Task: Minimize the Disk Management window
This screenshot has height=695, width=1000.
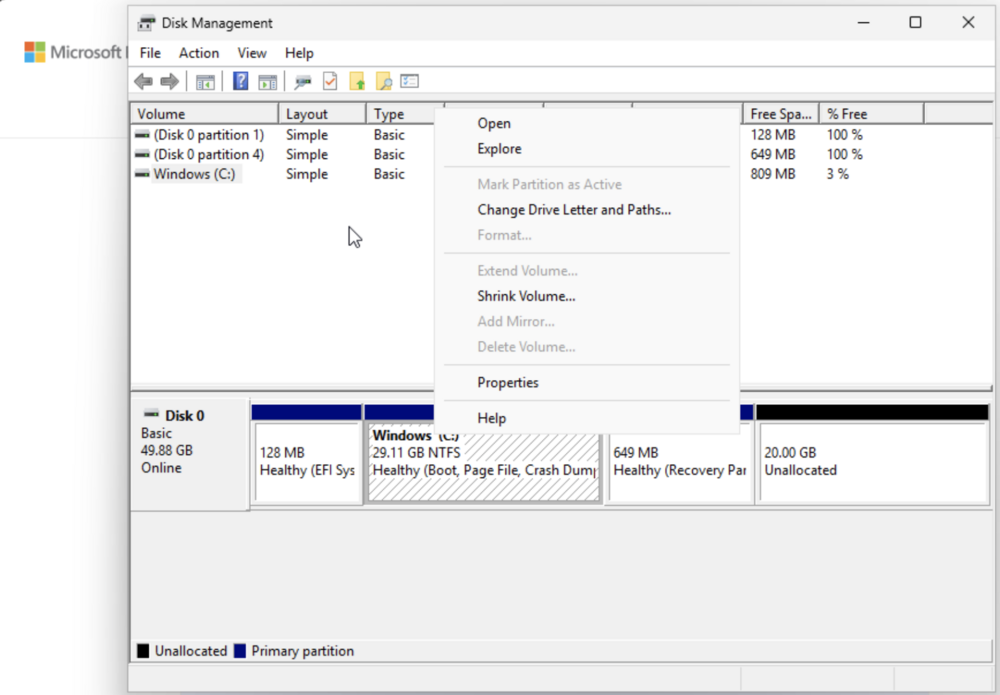Action: click(x=864, y=22)
